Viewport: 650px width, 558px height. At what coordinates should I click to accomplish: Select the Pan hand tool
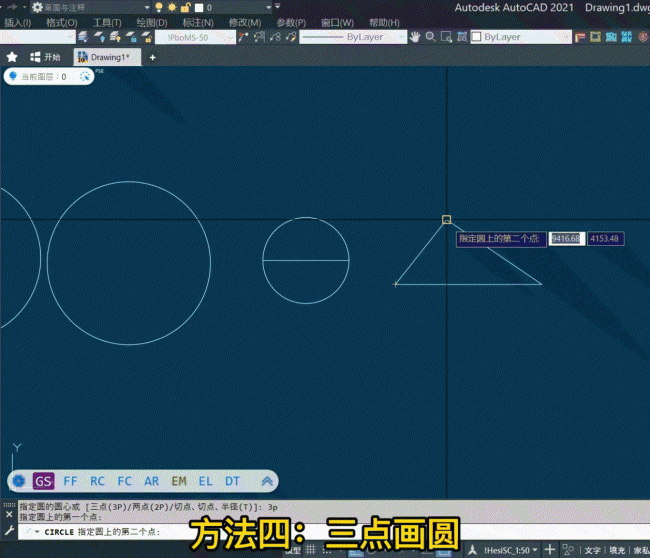[415, 37]
